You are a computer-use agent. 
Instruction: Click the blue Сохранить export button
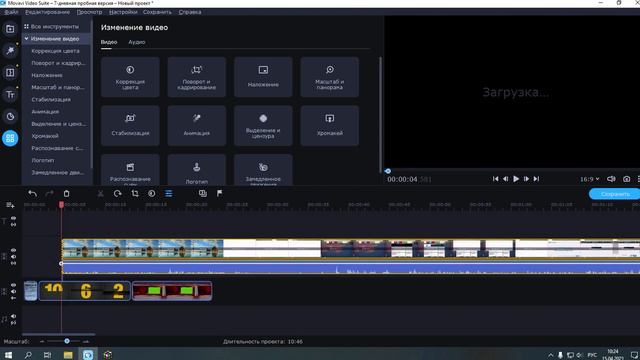(615, 194)
